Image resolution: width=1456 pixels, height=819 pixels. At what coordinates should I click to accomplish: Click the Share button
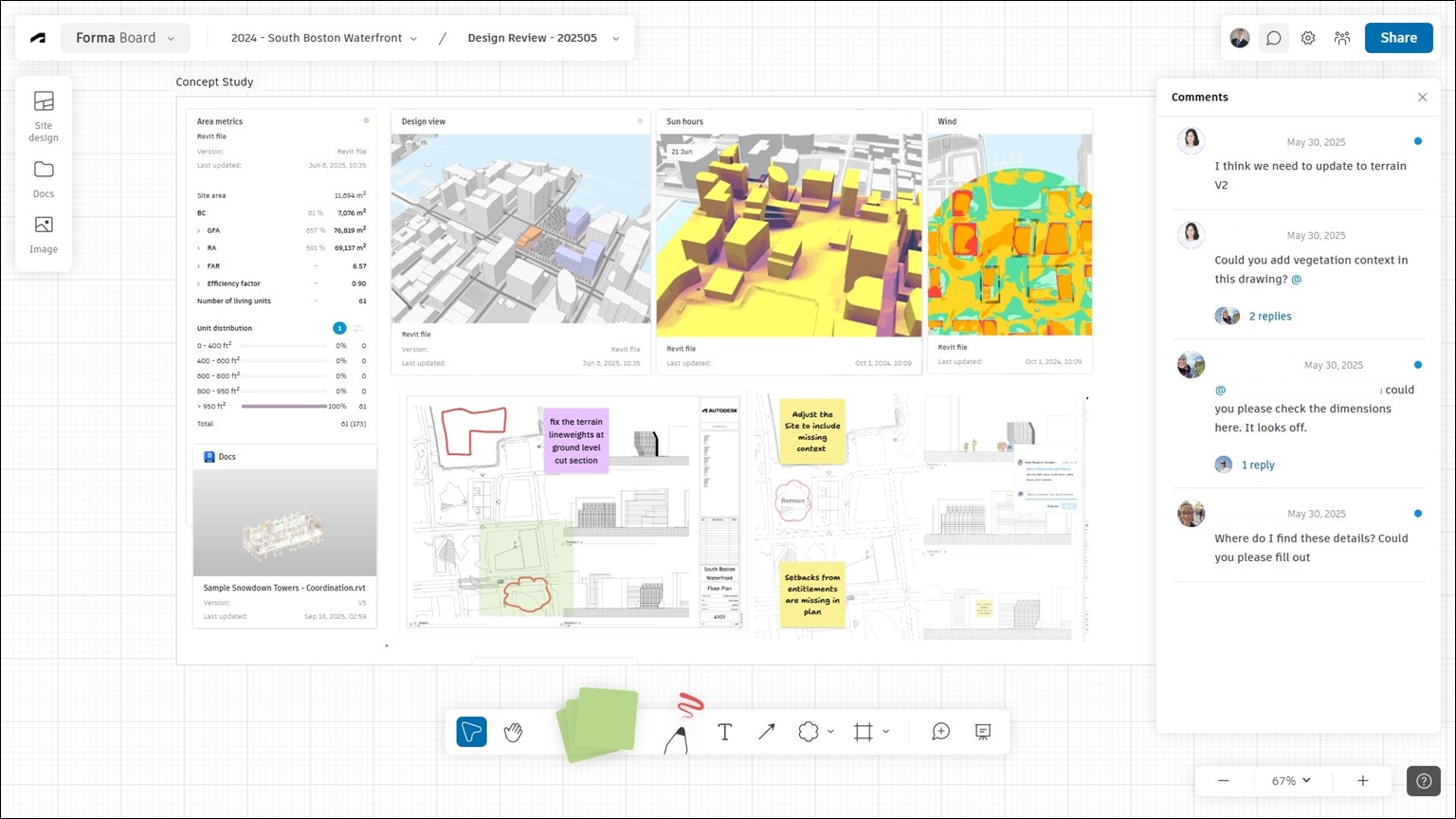tap(1398, 38)
